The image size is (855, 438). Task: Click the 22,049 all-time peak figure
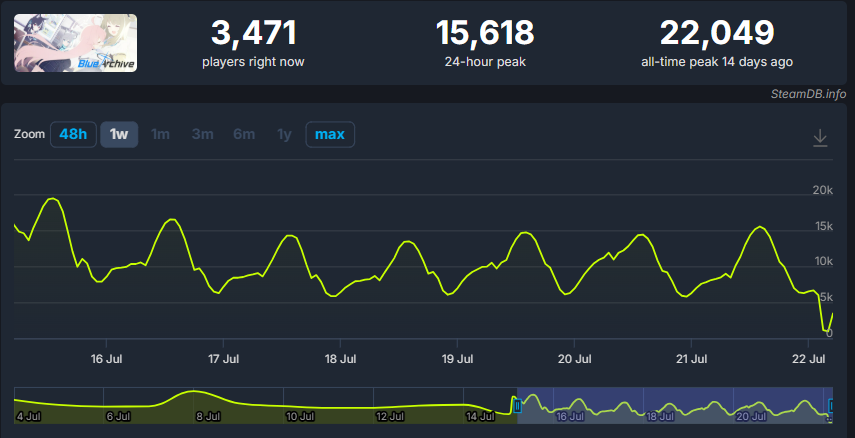[x=717, y=33]
